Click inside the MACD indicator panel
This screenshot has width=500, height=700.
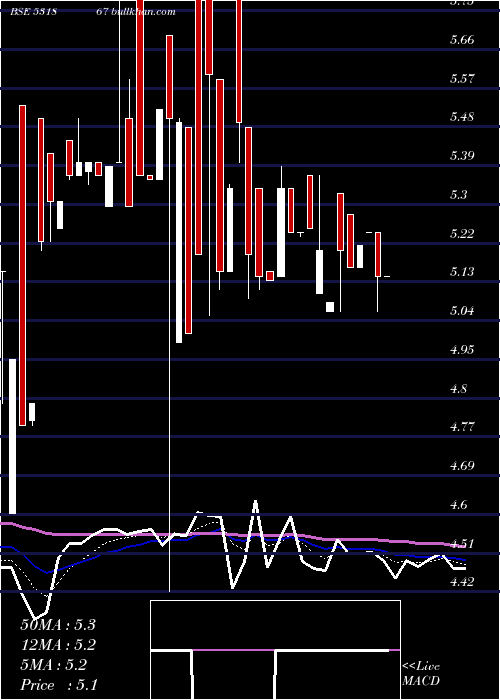pyautogui.click(x=275, y=650)
